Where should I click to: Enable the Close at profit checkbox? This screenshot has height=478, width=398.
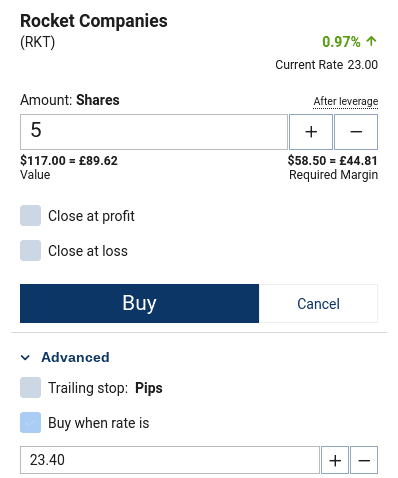30,216
